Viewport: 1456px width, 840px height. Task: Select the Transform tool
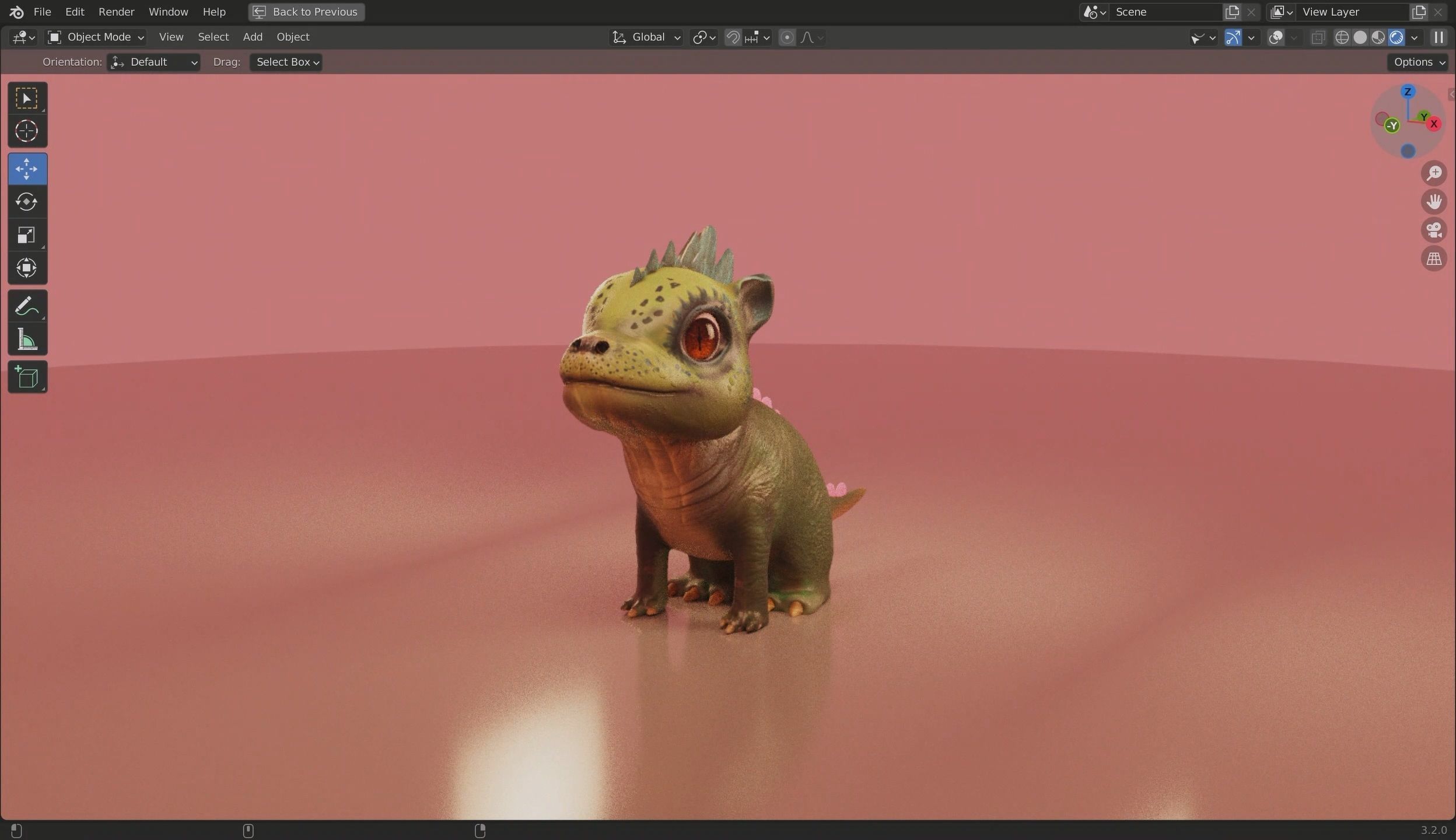pos(27,268)
